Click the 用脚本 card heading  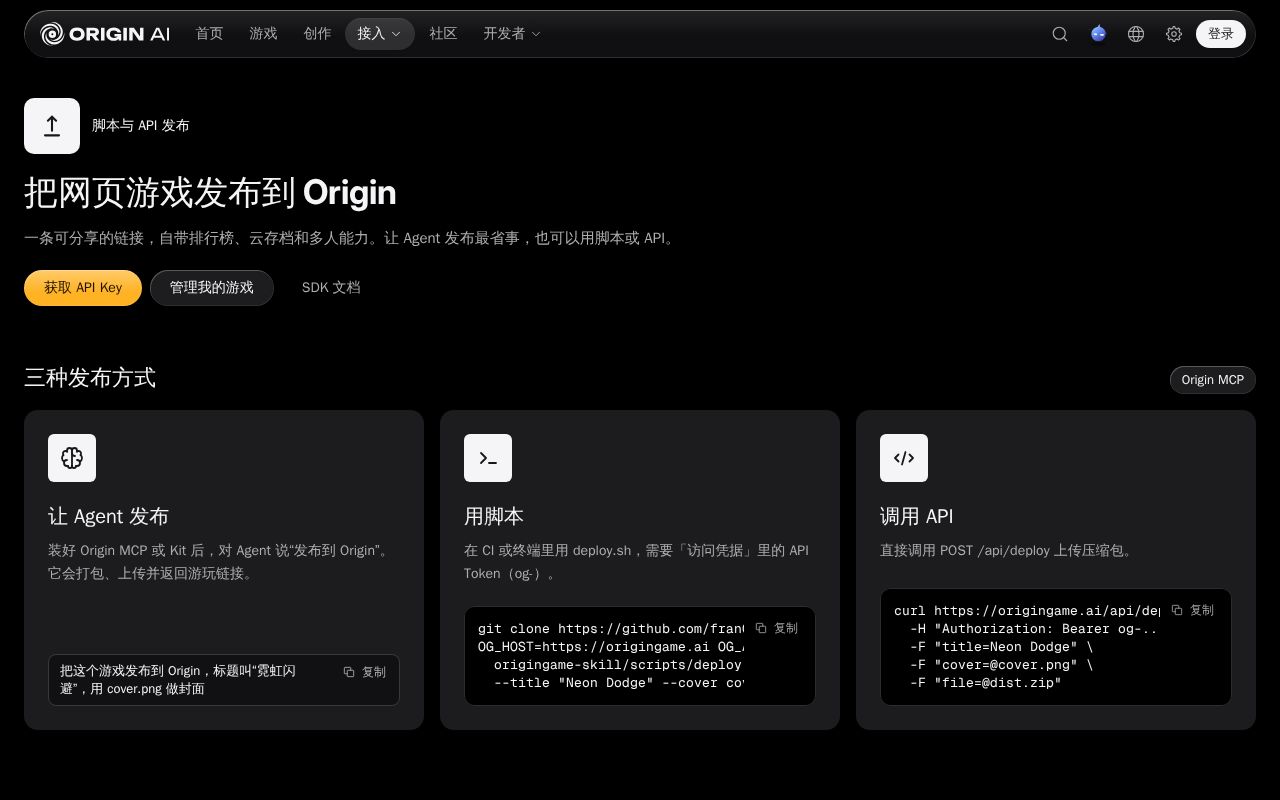494,516
